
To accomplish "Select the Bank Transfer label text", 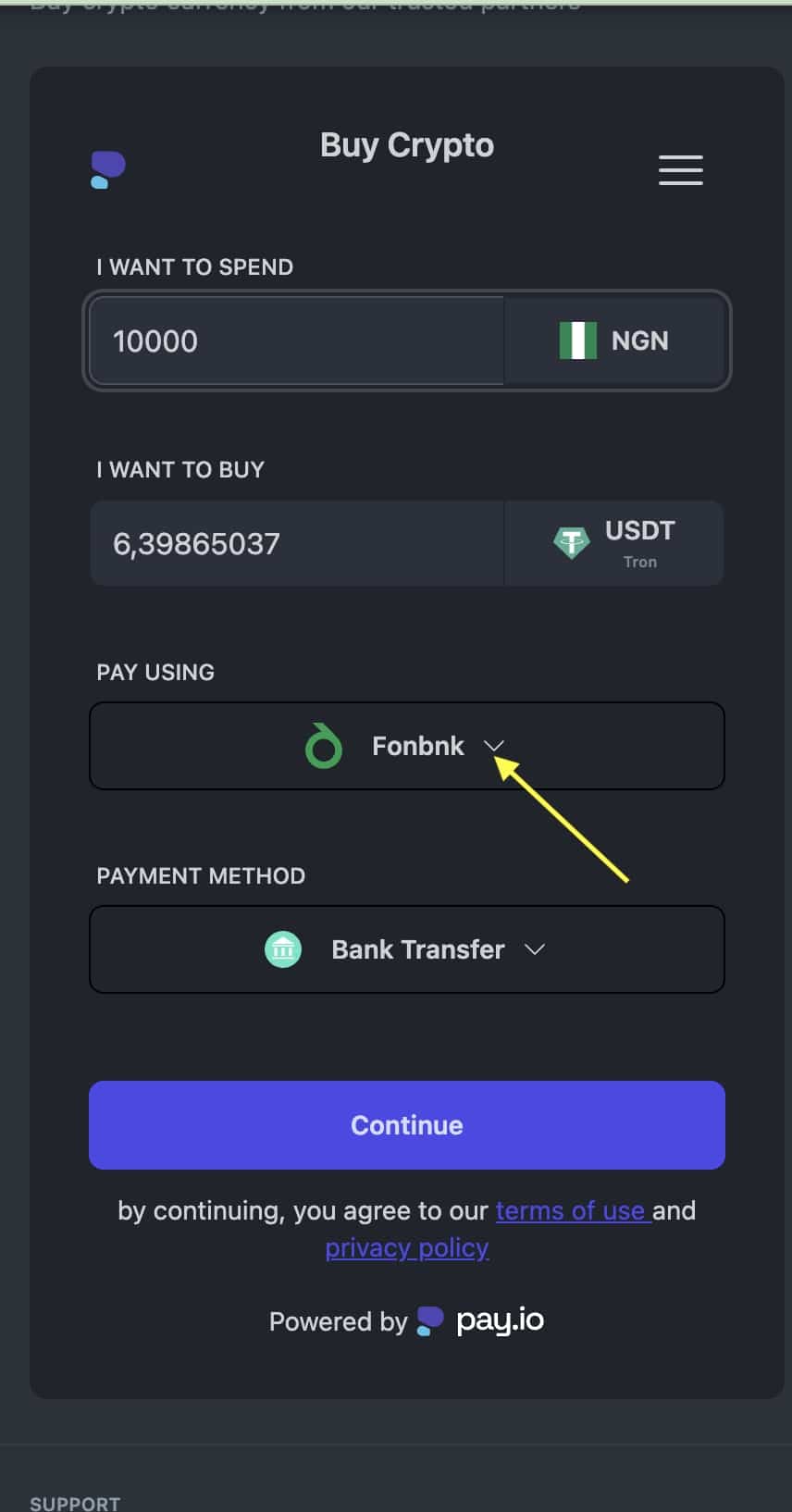I will tap(418, 949).
